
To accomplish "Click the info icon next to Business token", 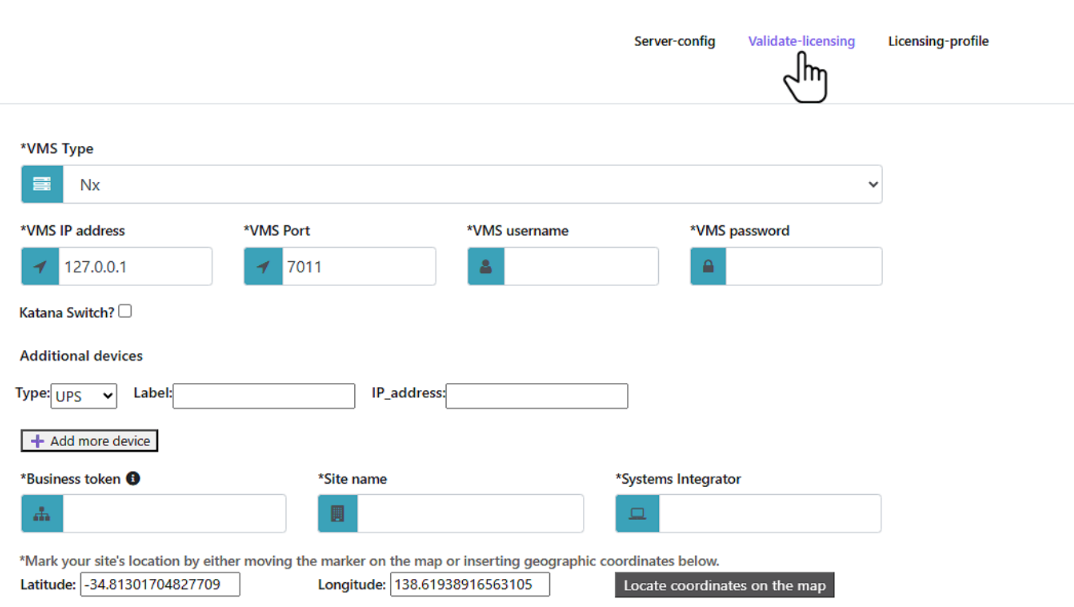I will pyautogui.click(x=133, y=479).
